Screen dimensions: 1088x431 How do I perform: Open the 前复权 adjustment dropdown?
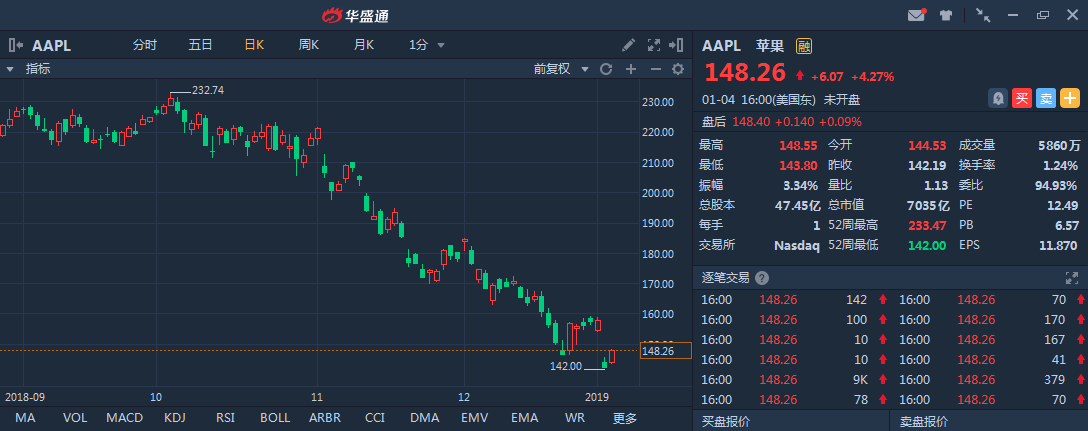coord(561,69)
